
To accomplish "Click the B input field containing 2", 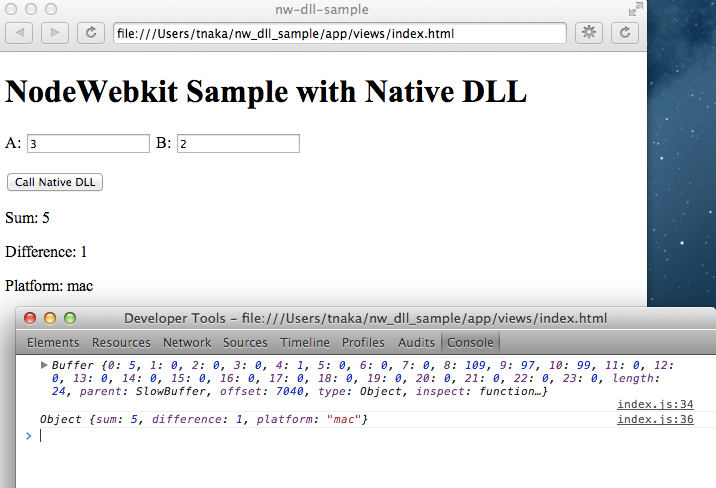I will click(238, 143).
